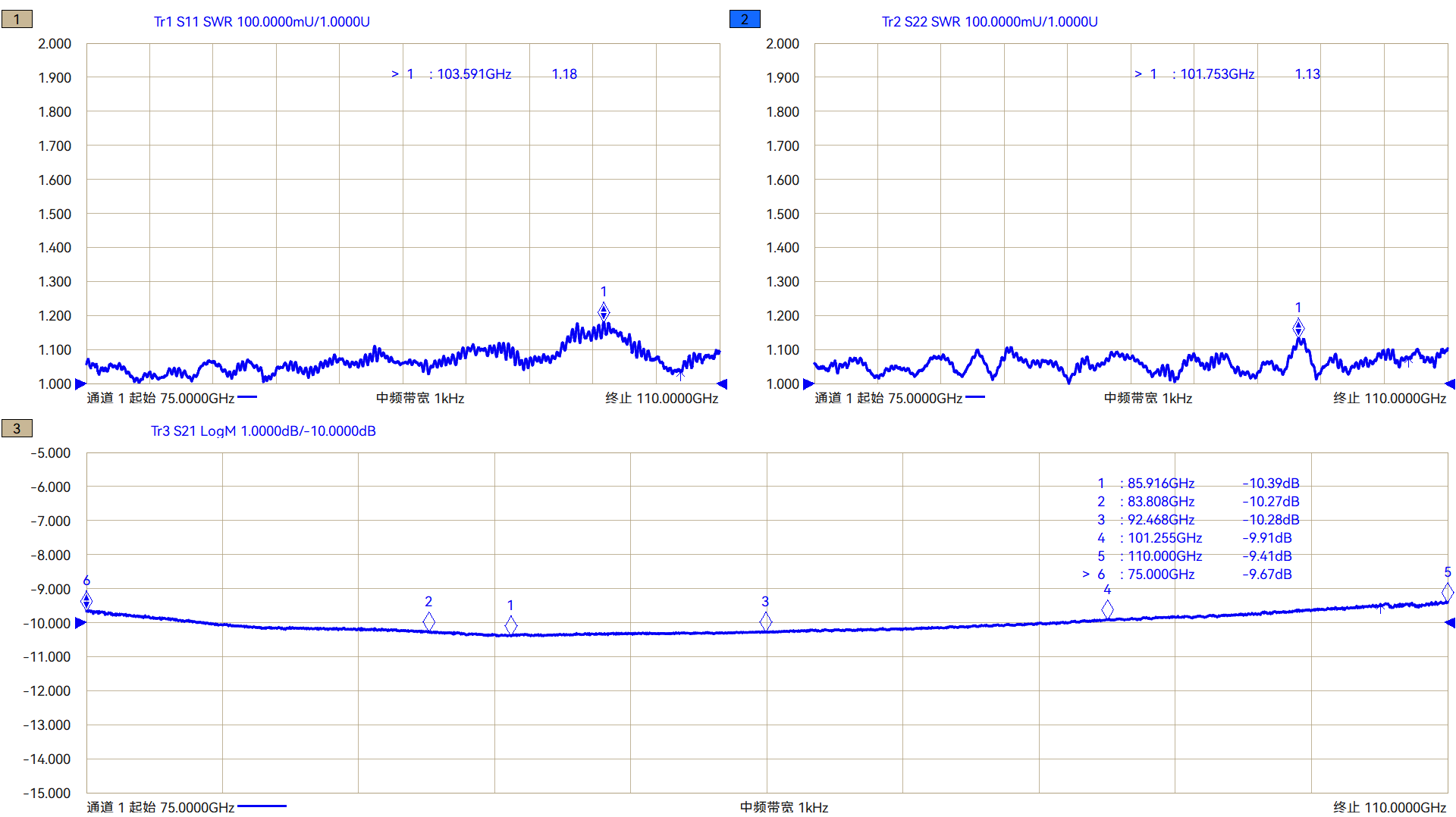
Task: Click right reference arrow in S11 plot
Action: (x=722, y=384)
